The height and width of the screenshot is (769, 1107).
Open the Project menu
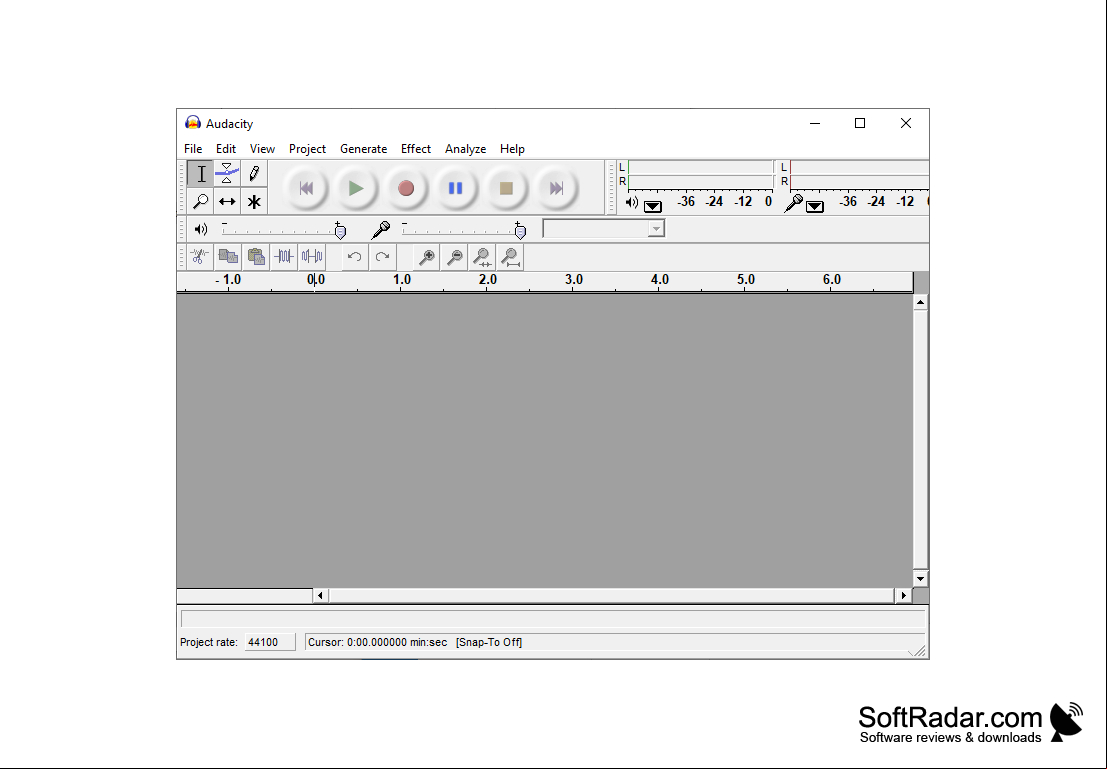tap(307, 149)
